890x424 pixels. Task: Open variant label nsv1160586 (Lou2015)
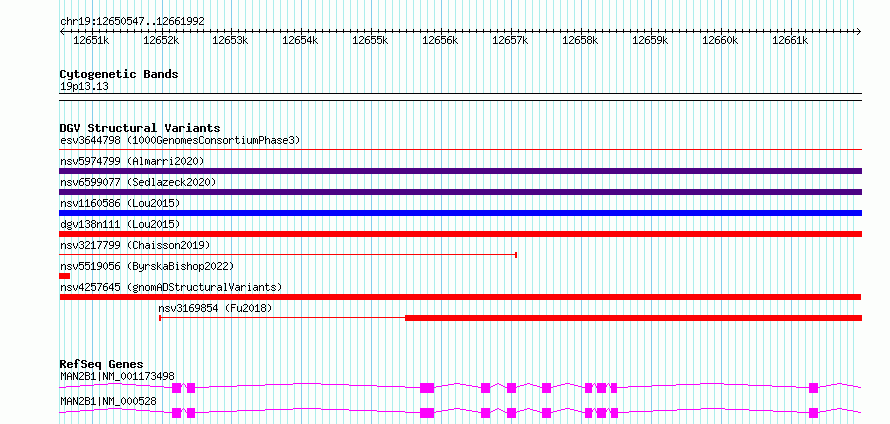pyautogui.click(x=120, y=203)
